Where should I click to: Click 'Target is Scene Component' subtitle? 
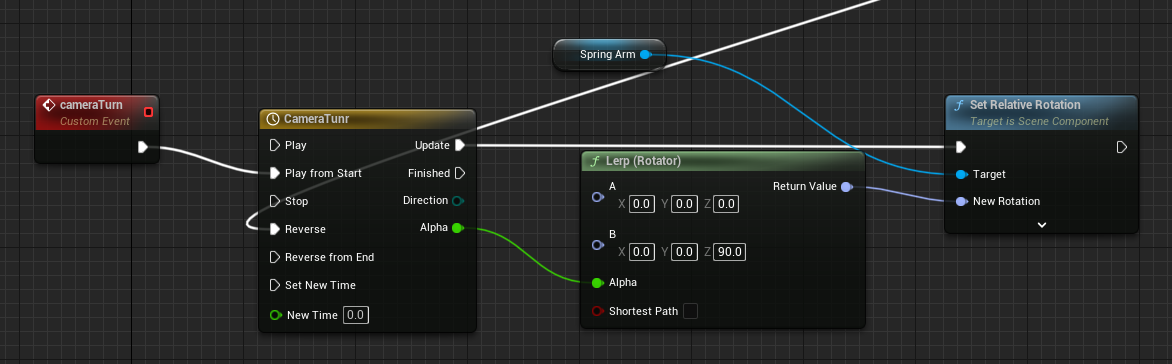tap(1039, 121)
